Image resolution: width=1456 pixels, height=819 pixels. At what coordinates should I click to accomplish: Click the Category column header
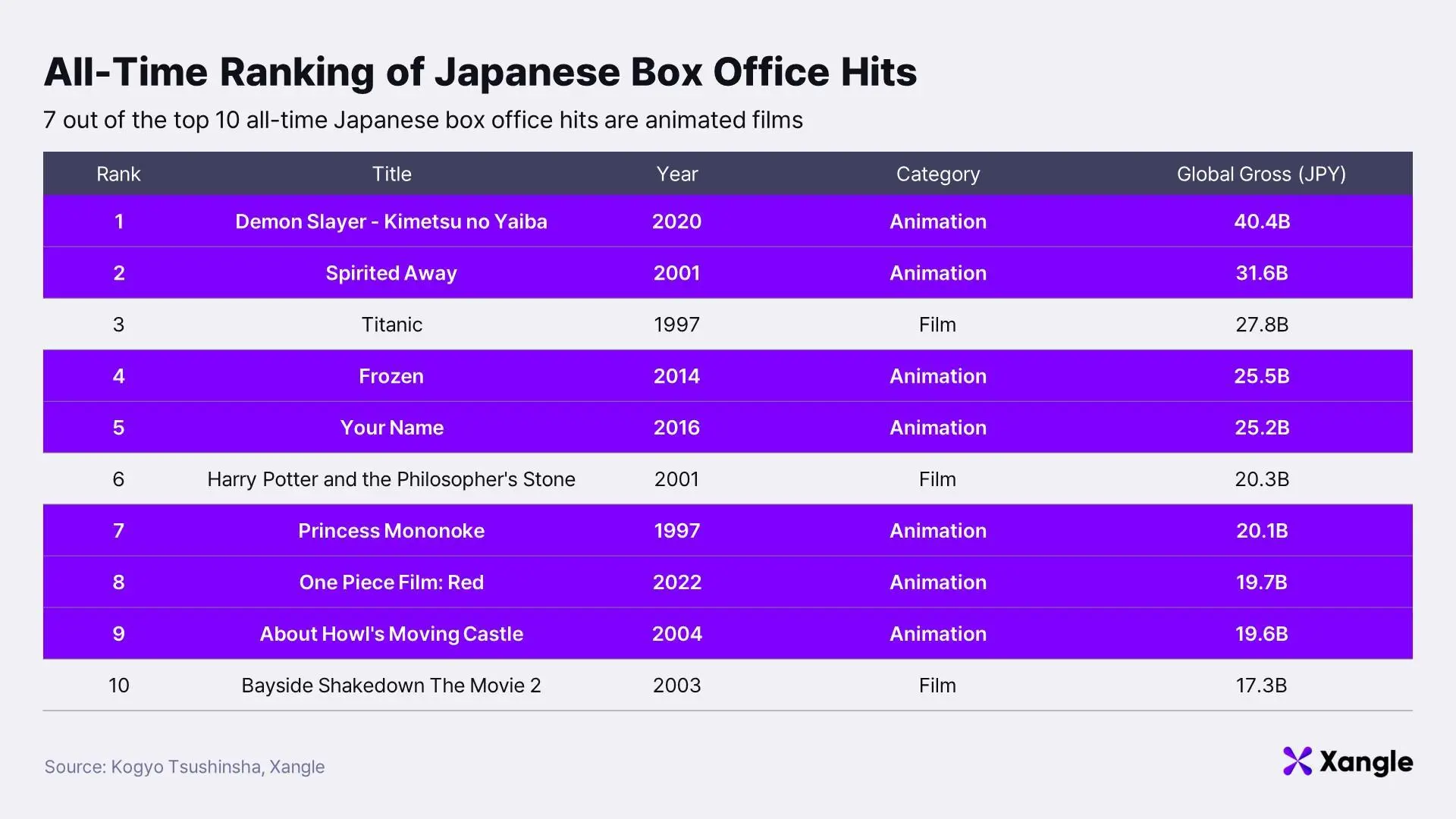click(938, 174)
